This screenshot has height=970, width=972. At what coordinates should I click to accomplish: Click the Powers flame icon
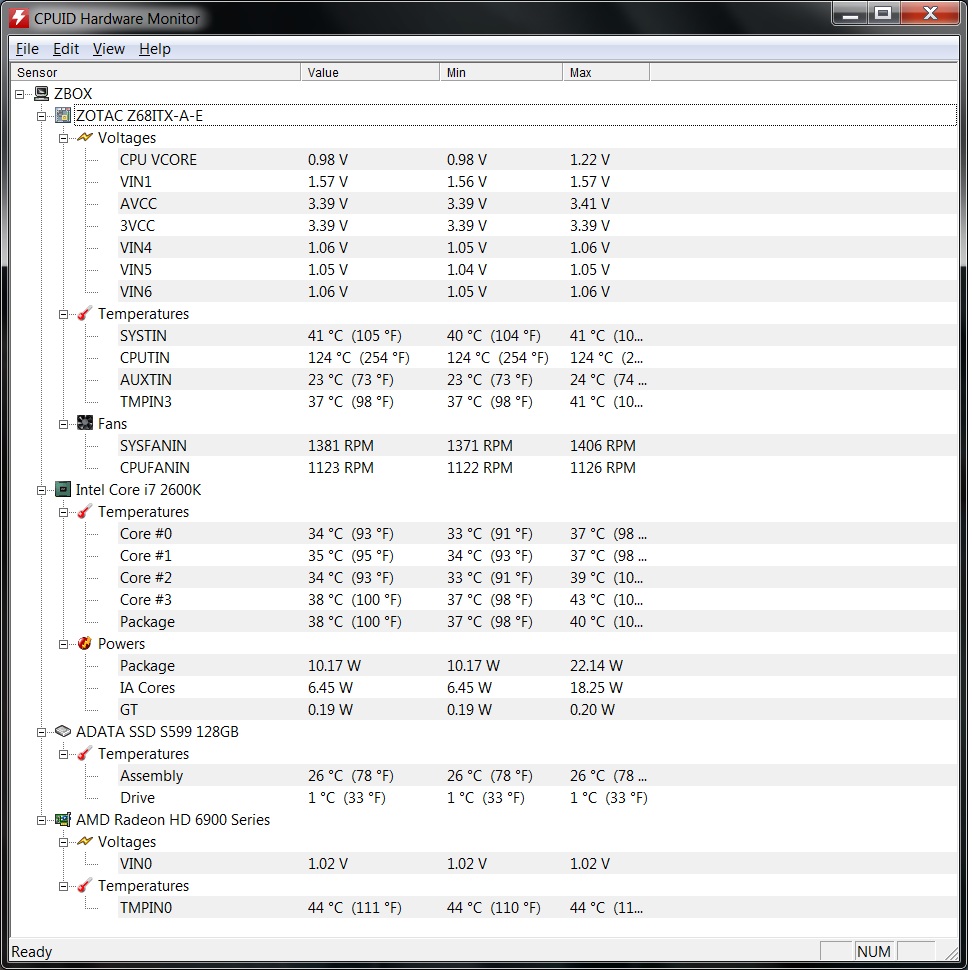pos(85,643)
